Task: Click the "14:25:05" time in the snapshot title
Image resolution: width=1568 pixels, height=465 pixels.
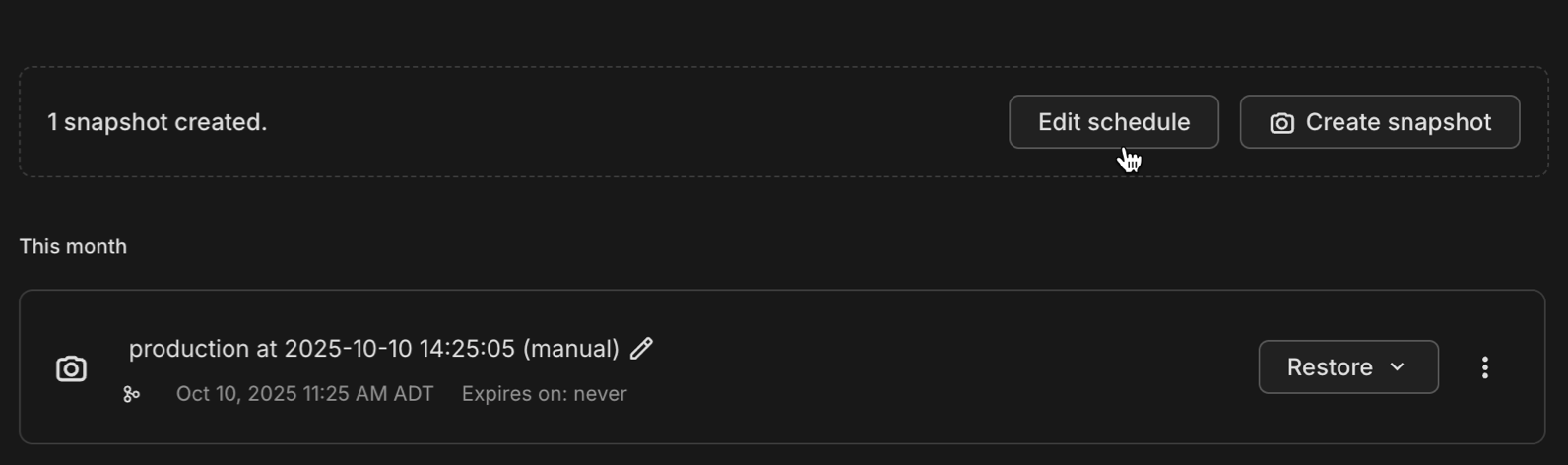Action: point(467,349)
